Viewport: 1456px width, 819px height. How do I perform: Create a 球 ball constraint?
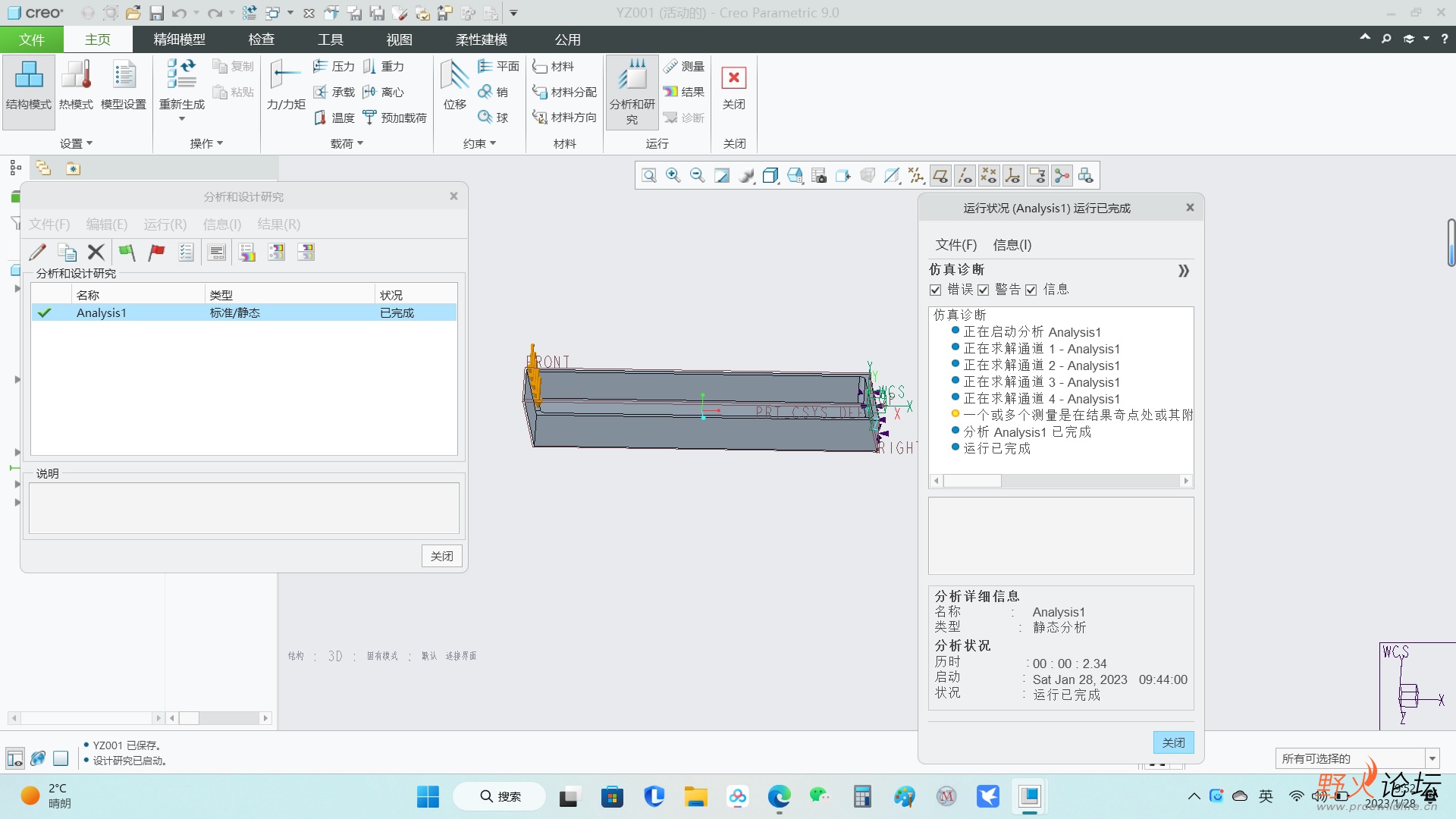pos(493,118)
